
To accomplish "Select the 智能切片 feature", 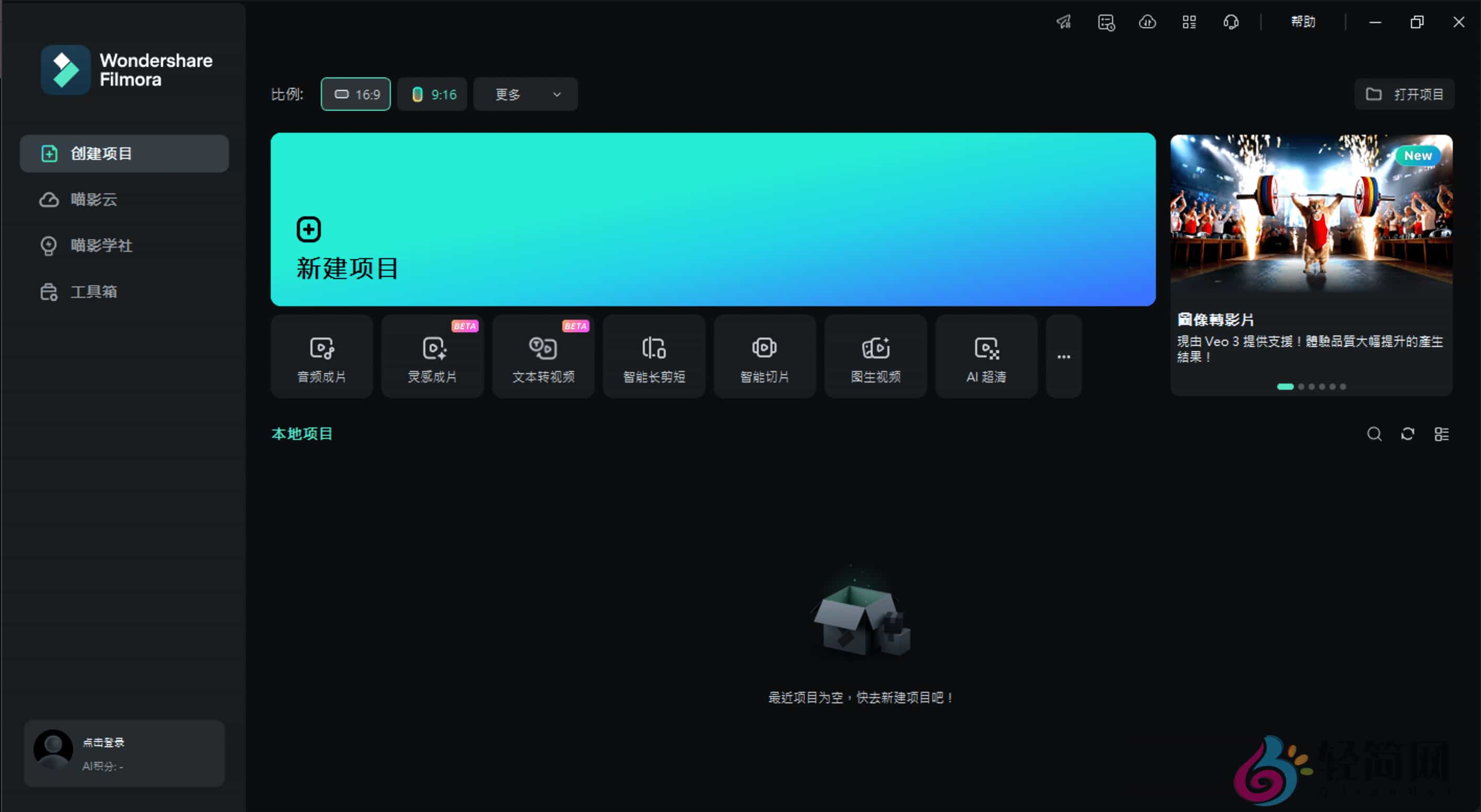I will [764, 356].
